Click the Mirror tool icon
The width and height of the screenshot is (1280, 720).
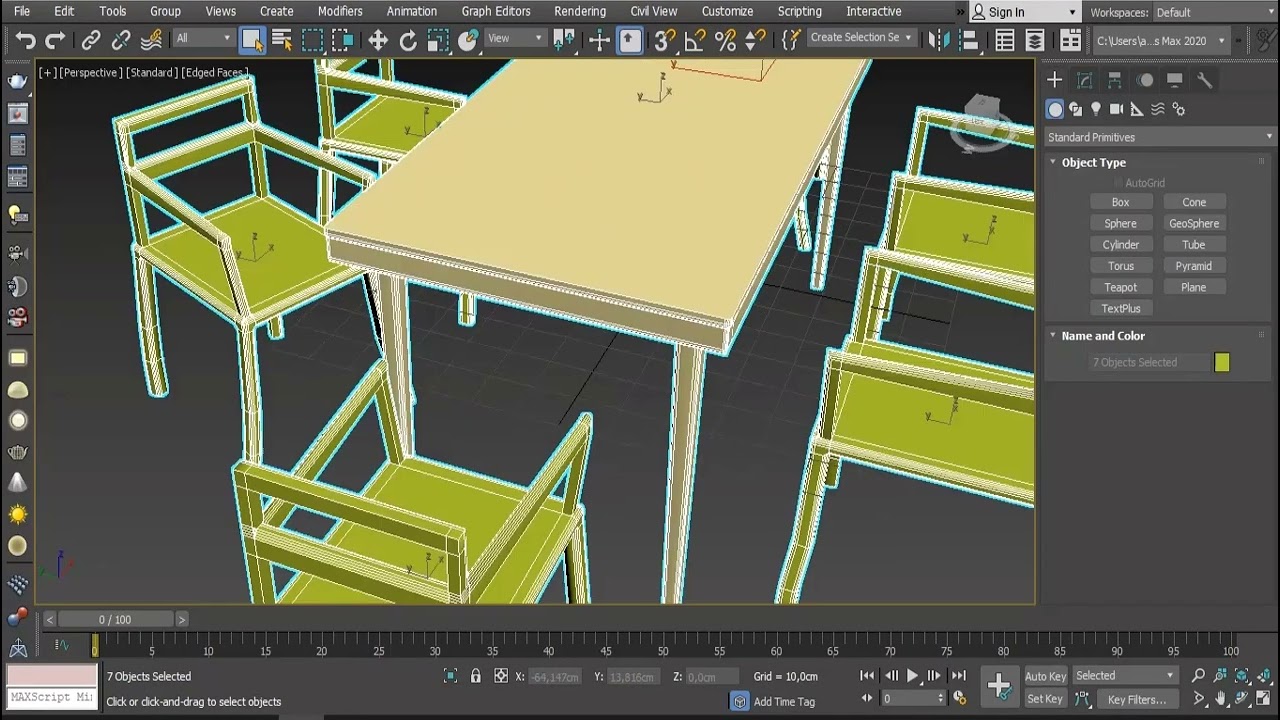[x=938, y=40]
